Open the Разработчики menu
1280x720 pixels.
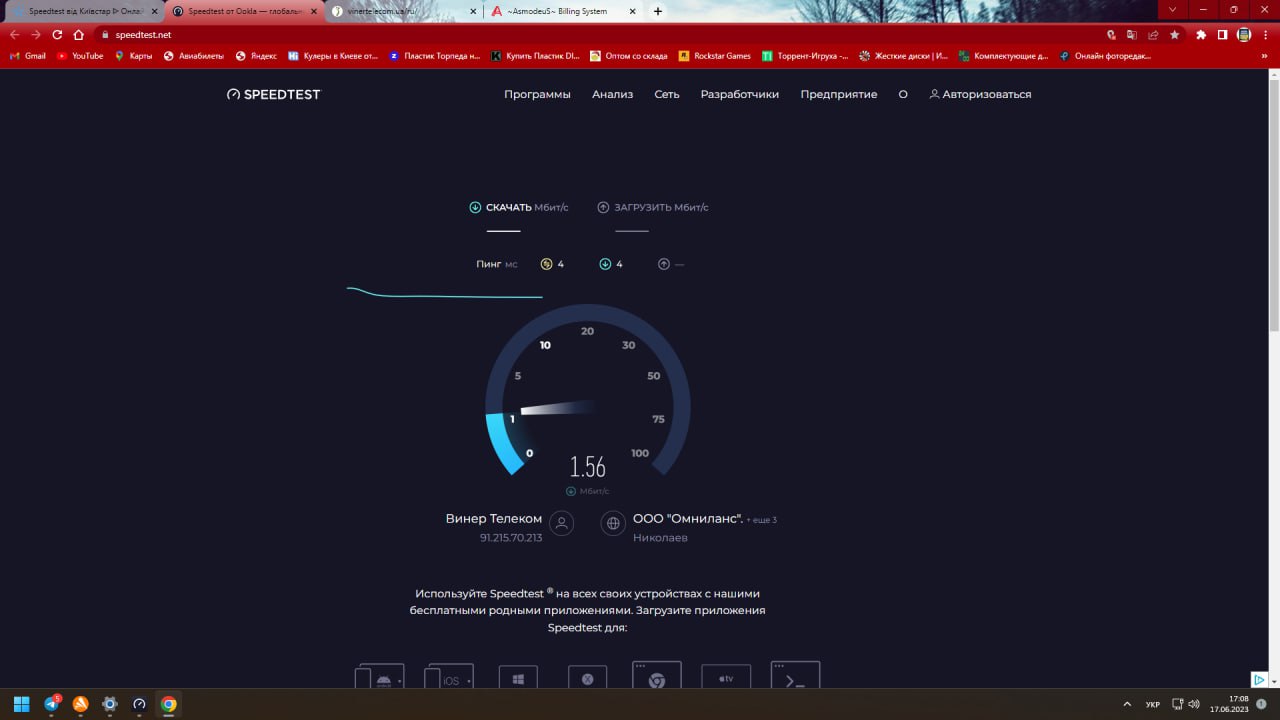coord(740,94)
